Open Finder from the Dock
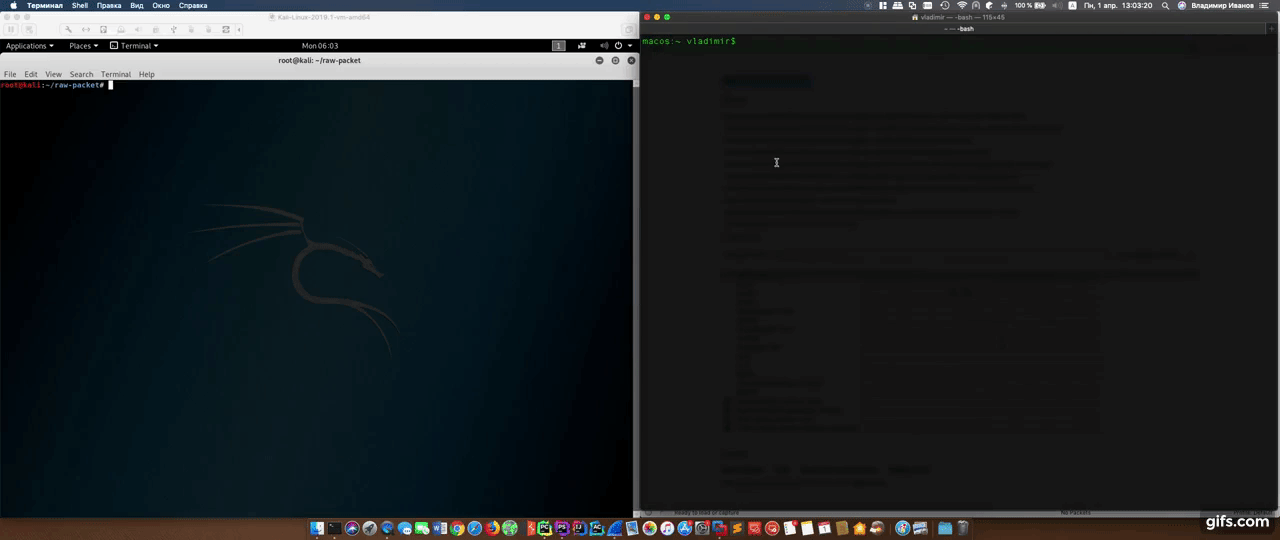1280x540 pixels. click(317, 528)
